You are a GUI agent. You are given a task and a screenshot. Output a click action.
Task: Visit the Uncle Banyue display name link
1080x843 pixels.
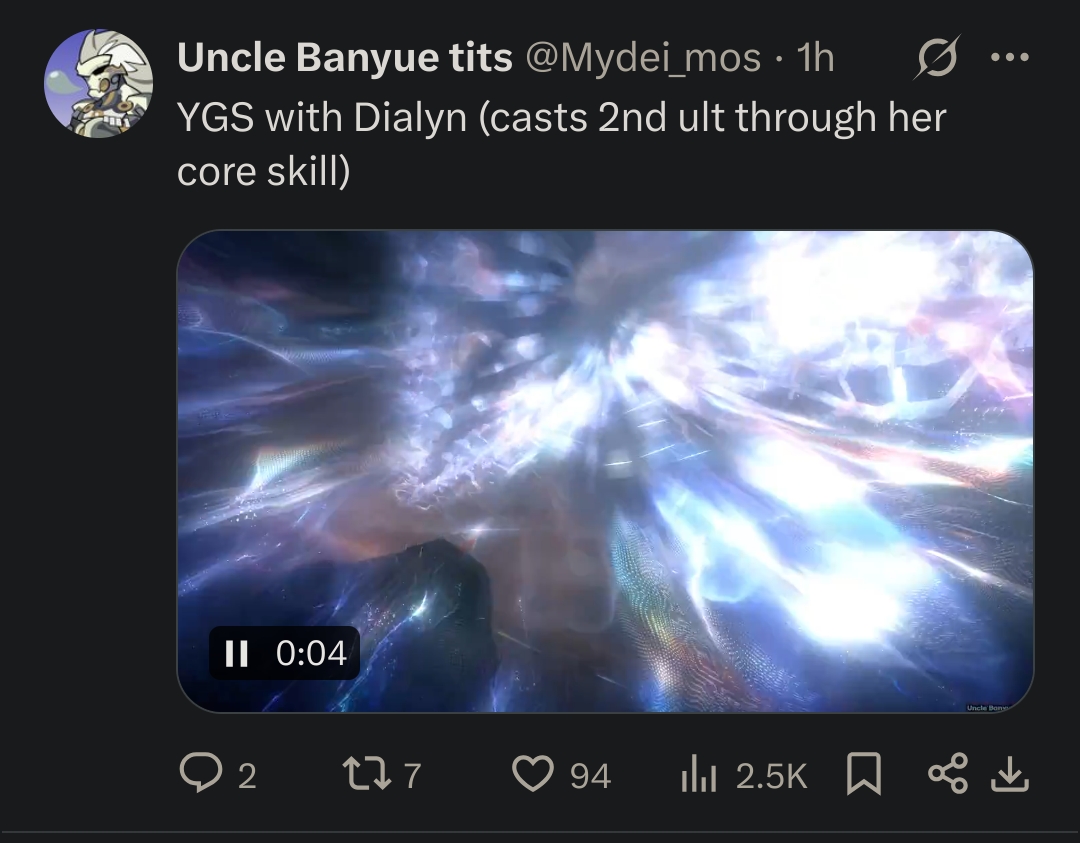coord(344,57)
